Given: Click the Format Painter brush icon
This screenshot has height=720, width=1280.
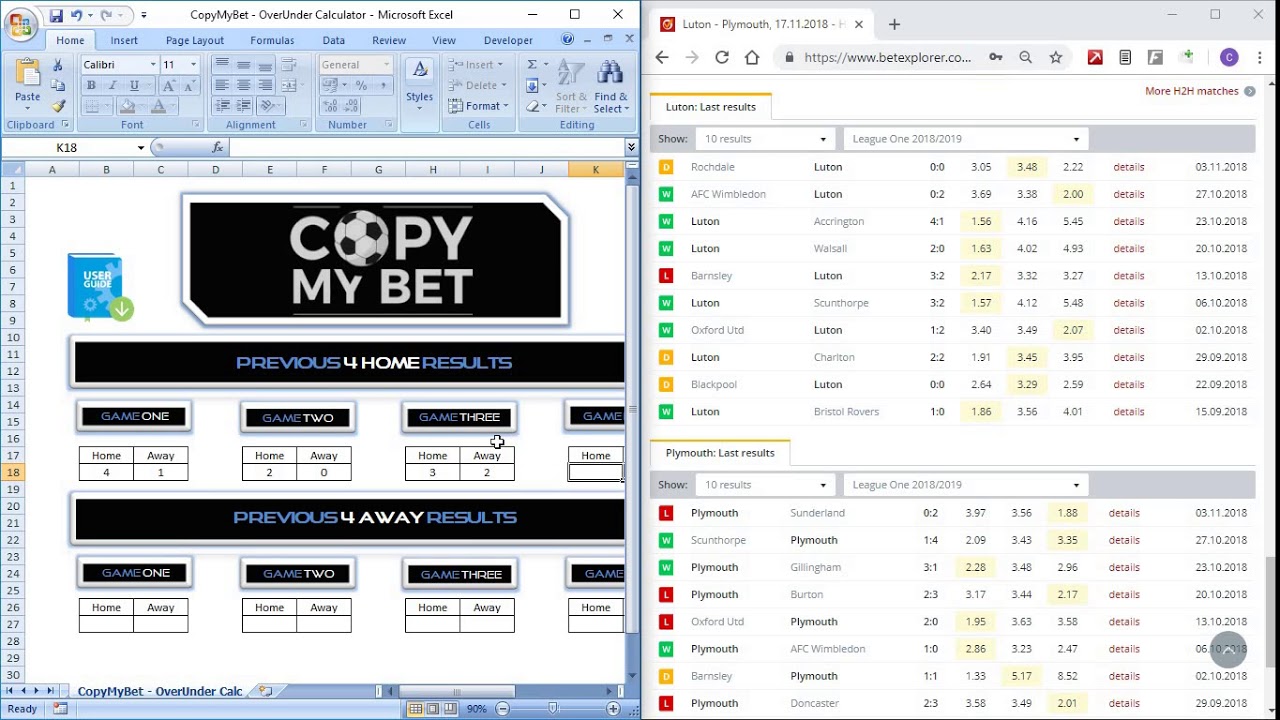Looking at the screenshot, I should [x=58, y=106].
